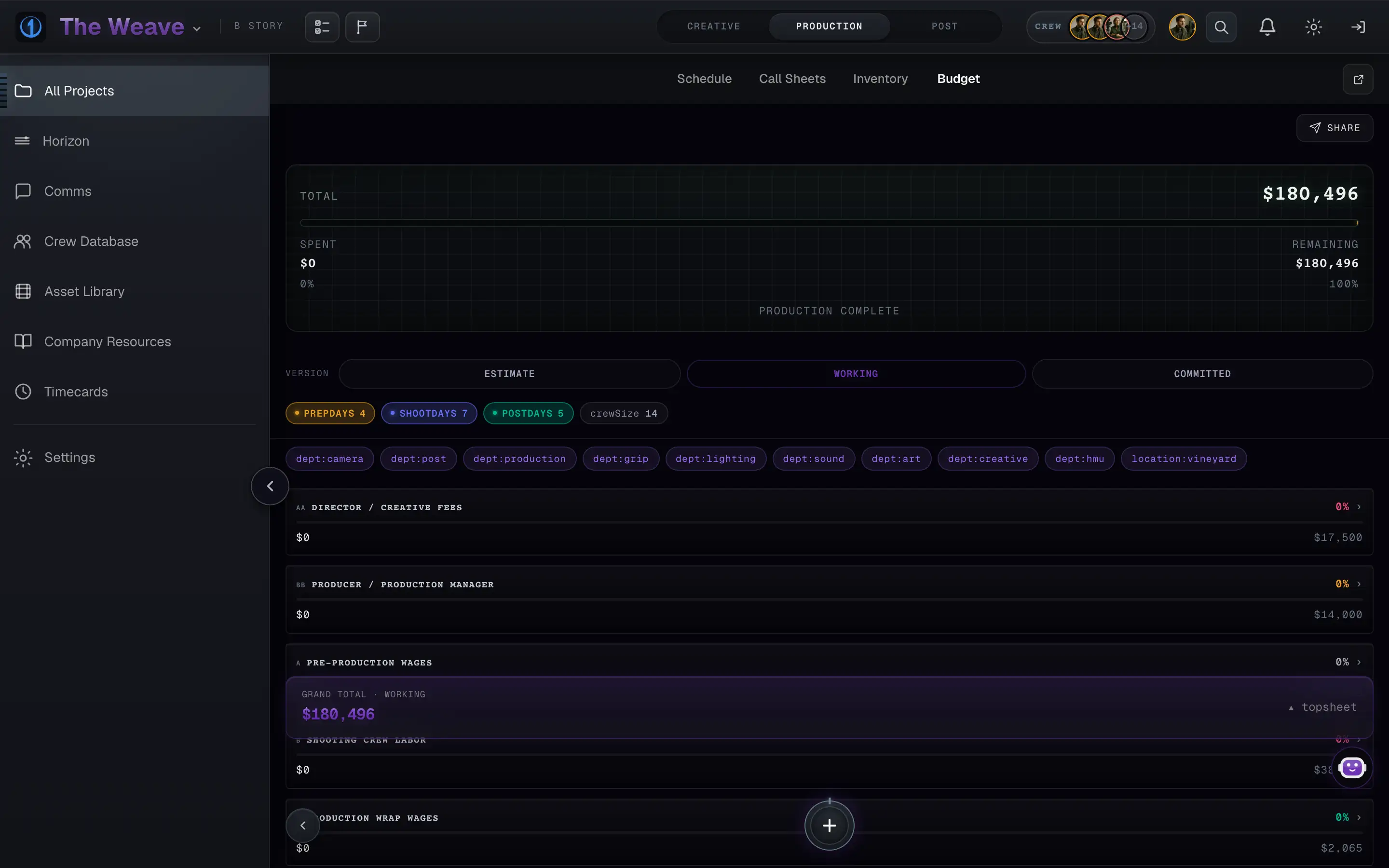
Task: Click the round plus add button
Action: click(x=829, y=826)
